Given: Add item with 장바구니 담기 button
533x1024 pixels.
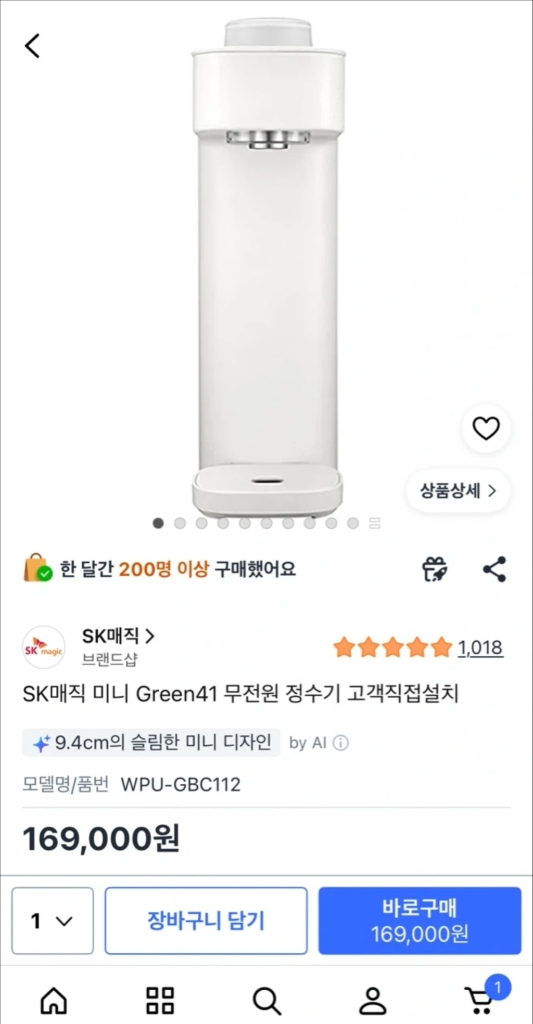Looking at the screenshot, I should coord(206,921).
